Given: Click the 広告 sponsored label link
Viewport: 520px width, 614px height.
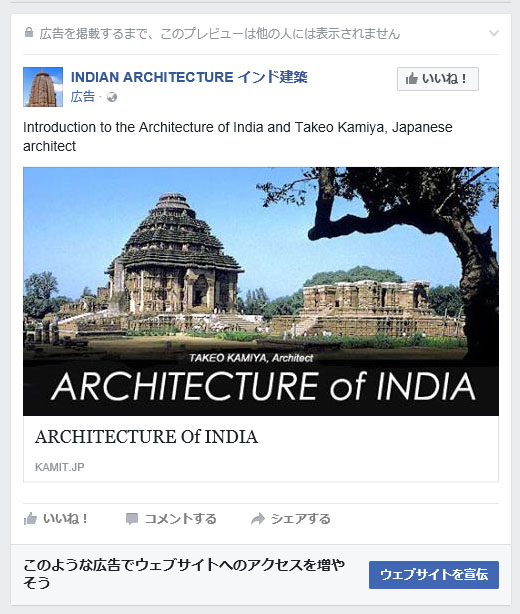Looking at the screenshot, I should click(x=83, y=97).
